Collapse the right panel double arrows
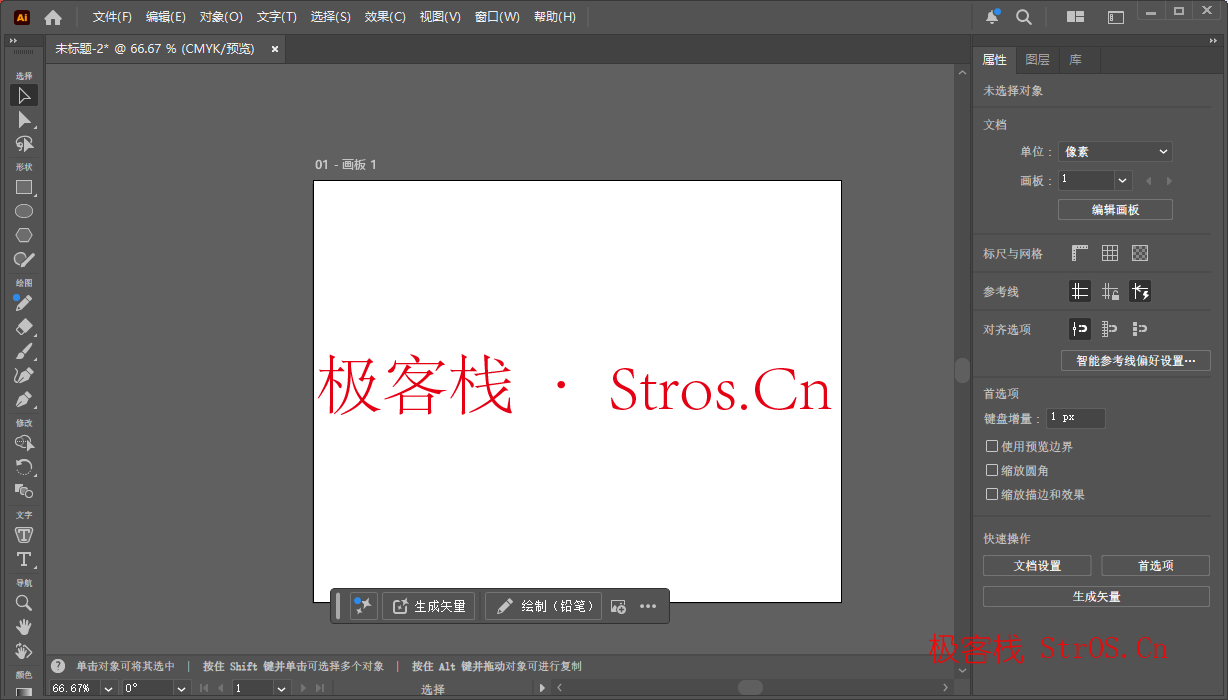Viewport: 1228px width, 700px height. [1214, 40]
